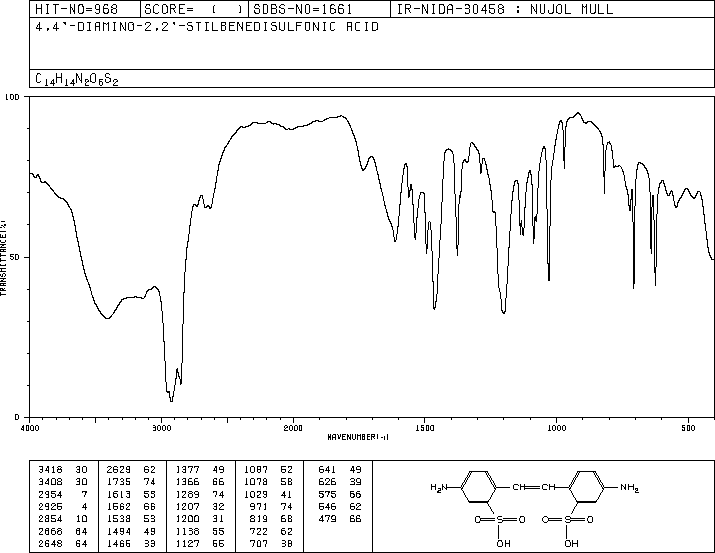The width and height of the screenshot is (715, 553).
Task: Click the 2000 wavenumber axis label
Action: (293, 428)
